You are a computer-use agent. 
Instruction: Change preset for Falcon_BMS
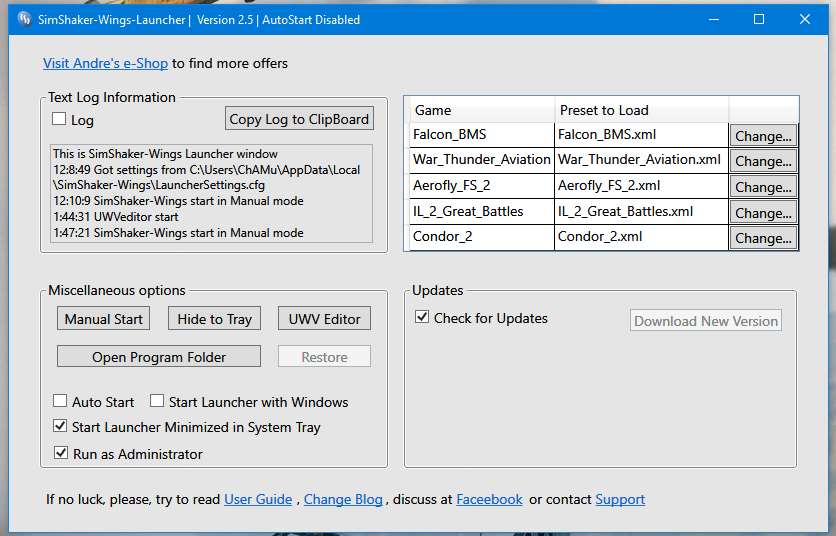tap(763, 136)
